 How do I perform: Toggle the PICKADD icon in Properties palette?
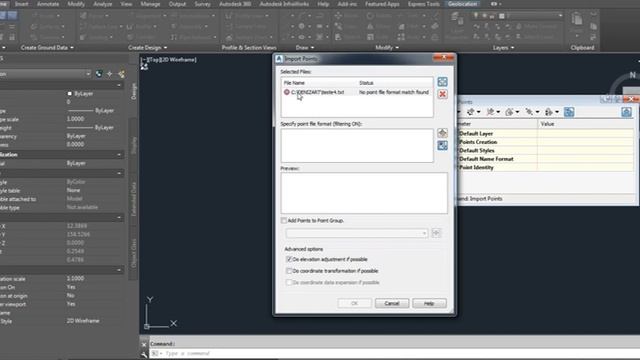[98, 74]
